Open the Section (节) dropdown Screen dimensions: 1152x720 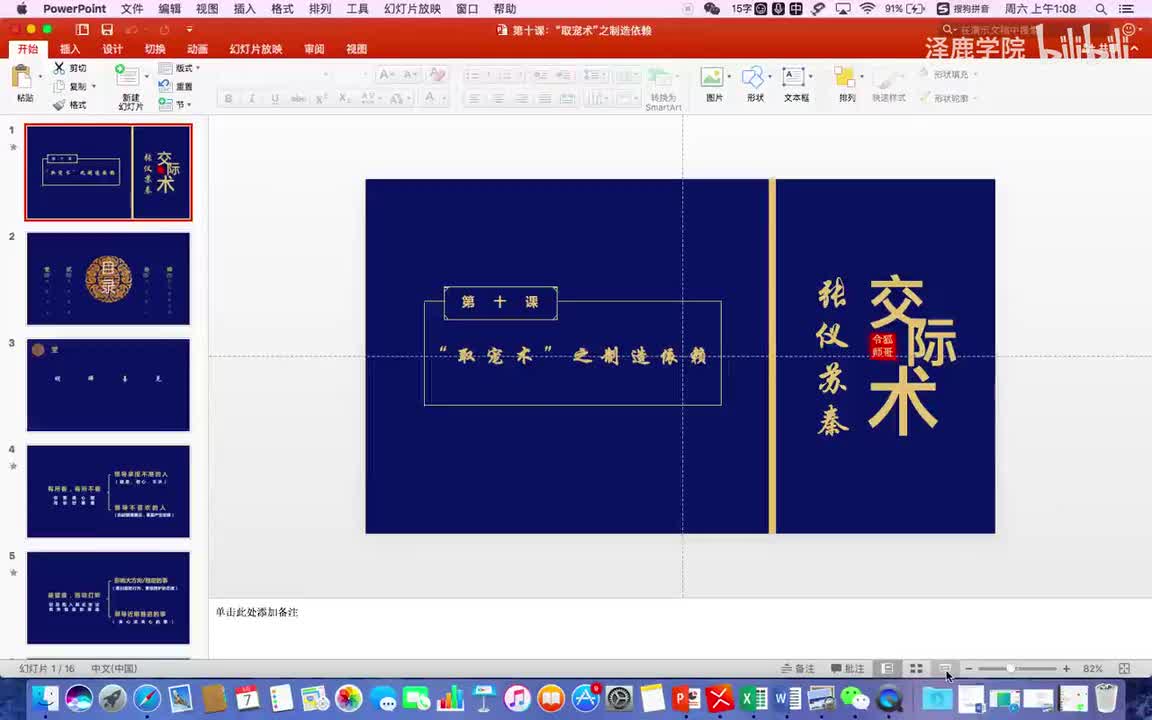pyautogui.click(x=175, y=105)
